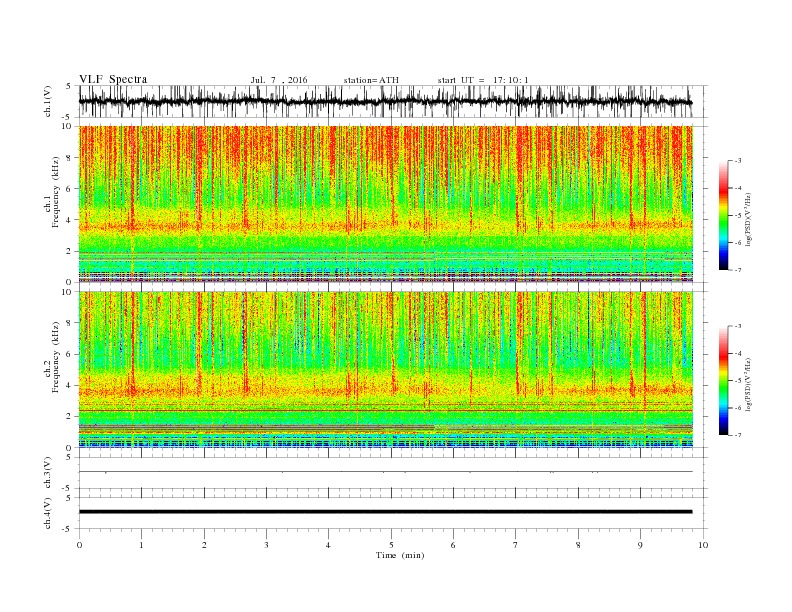Image resolution: width=792 pixels, height=612 pixels.
Task: Click the "Time (min)" axis title
Action: click(400, 555)
